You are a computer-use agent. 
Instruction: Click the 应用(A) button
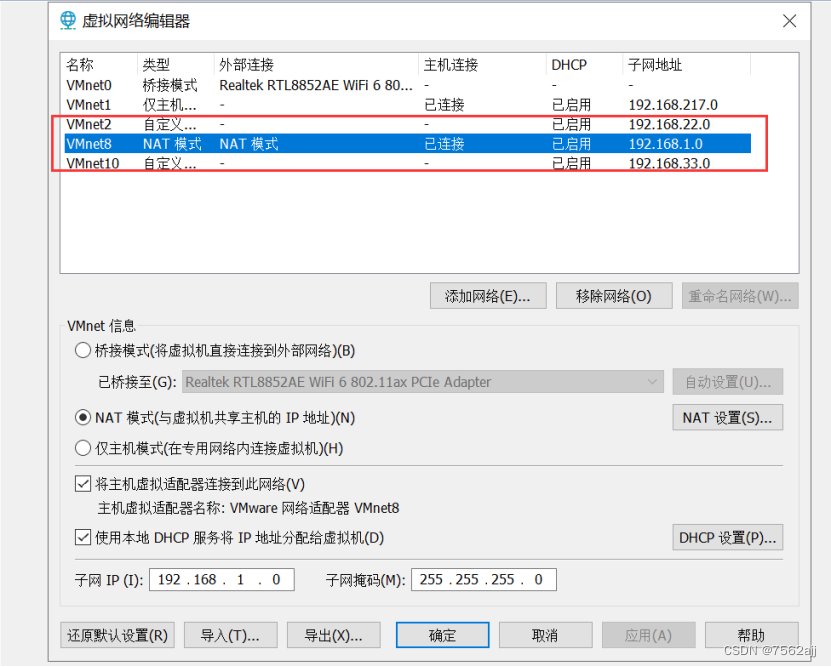[648, 635]
